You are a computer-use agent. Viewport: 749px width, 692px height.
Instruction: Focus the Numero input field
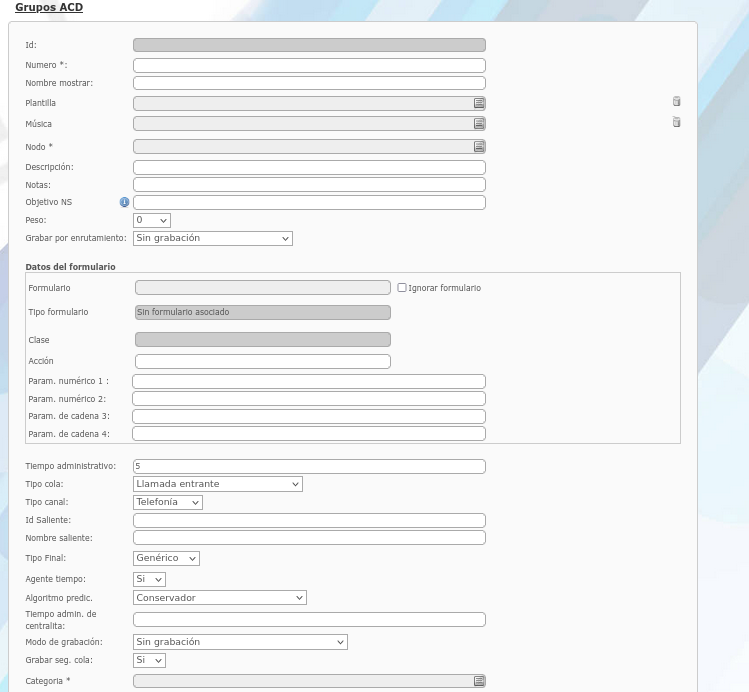[x=309, y=65]
